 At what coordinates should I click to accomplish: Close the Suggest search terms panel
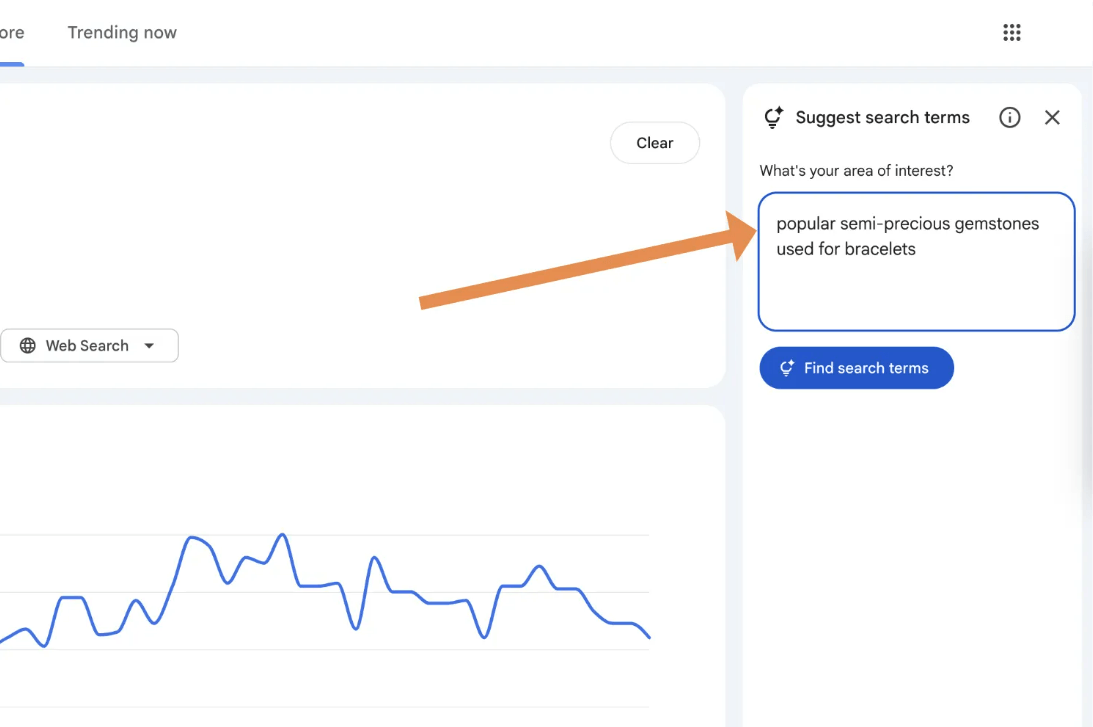[x=1052, y=117]
